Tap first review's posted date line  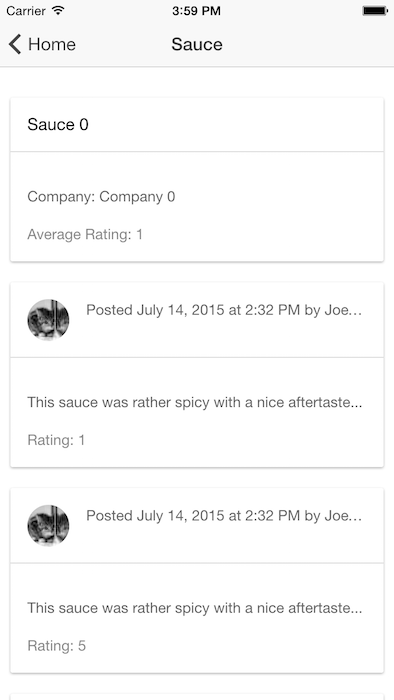click(224, 310)
